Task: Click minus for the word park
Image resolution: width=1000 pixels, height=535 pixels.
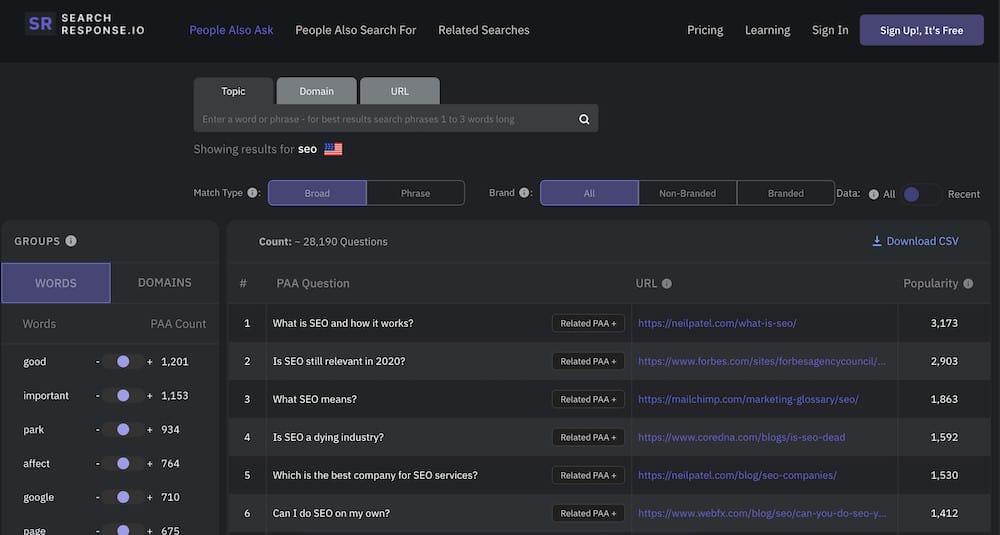Action: click(98, 430)
